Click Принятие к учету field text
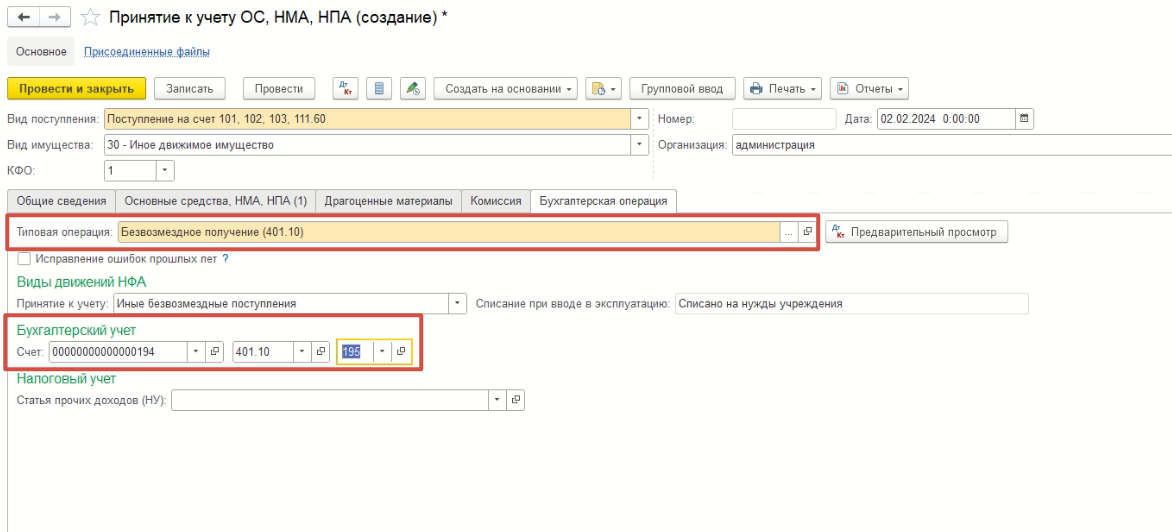The width and height of the screenshot is (1172, 532). click(x=281, y=304)
